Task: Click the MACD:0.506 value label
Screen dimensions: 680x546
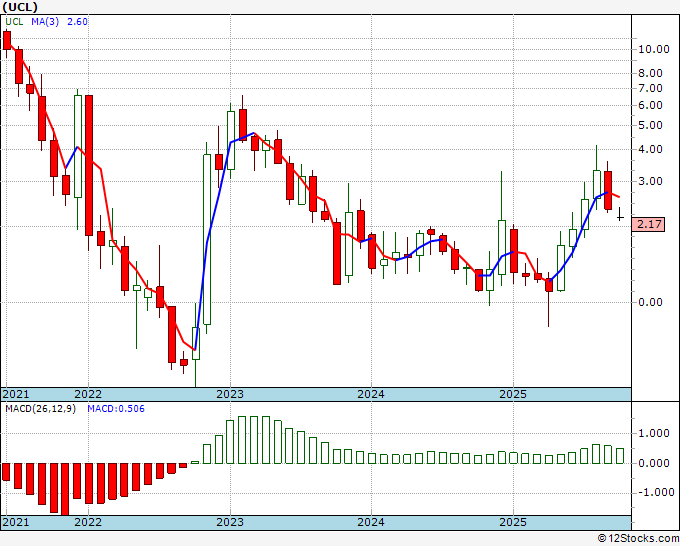Action: coord(116,409)
